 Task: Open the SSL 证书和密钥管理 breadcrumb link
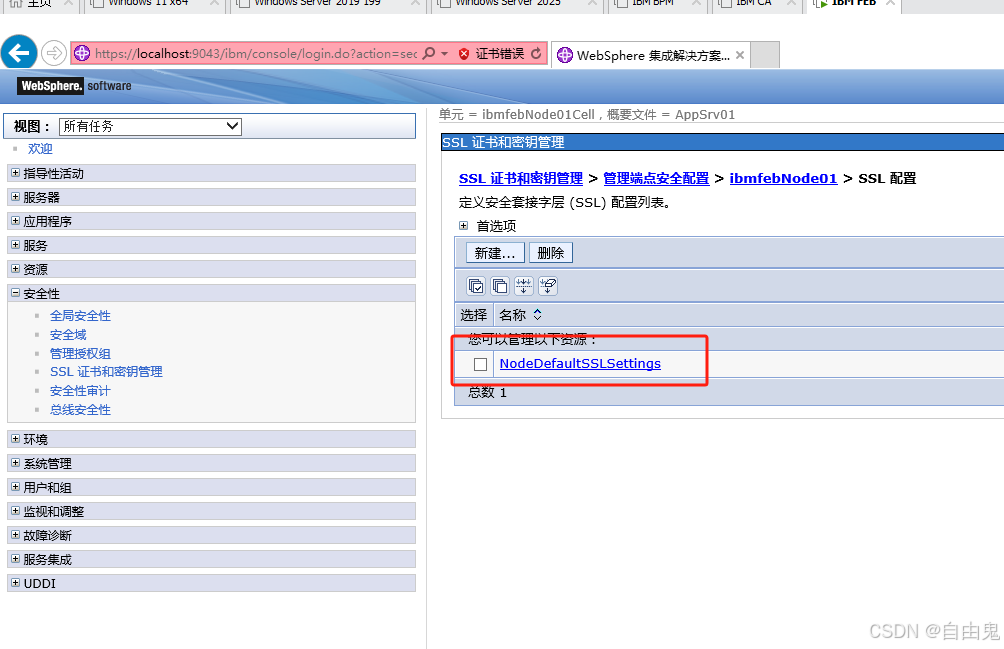pos(521,178)
